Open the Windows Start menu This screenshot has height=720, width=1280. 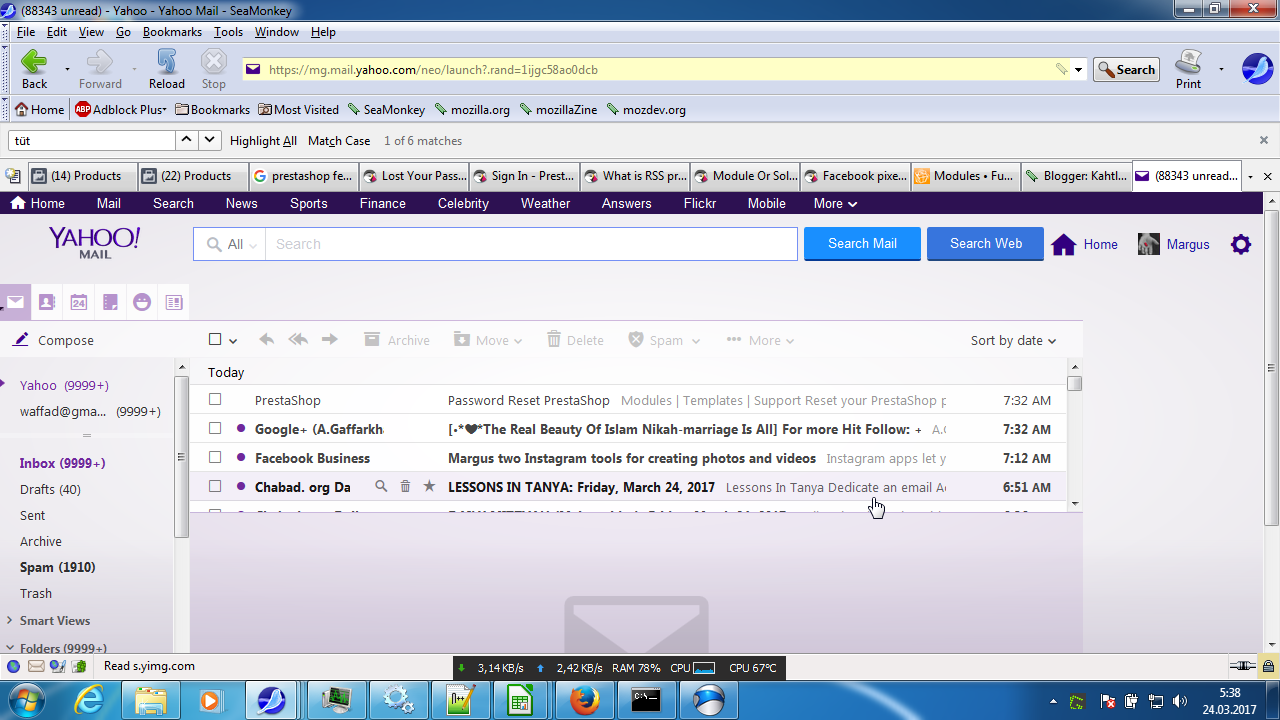tap(27, 700)
